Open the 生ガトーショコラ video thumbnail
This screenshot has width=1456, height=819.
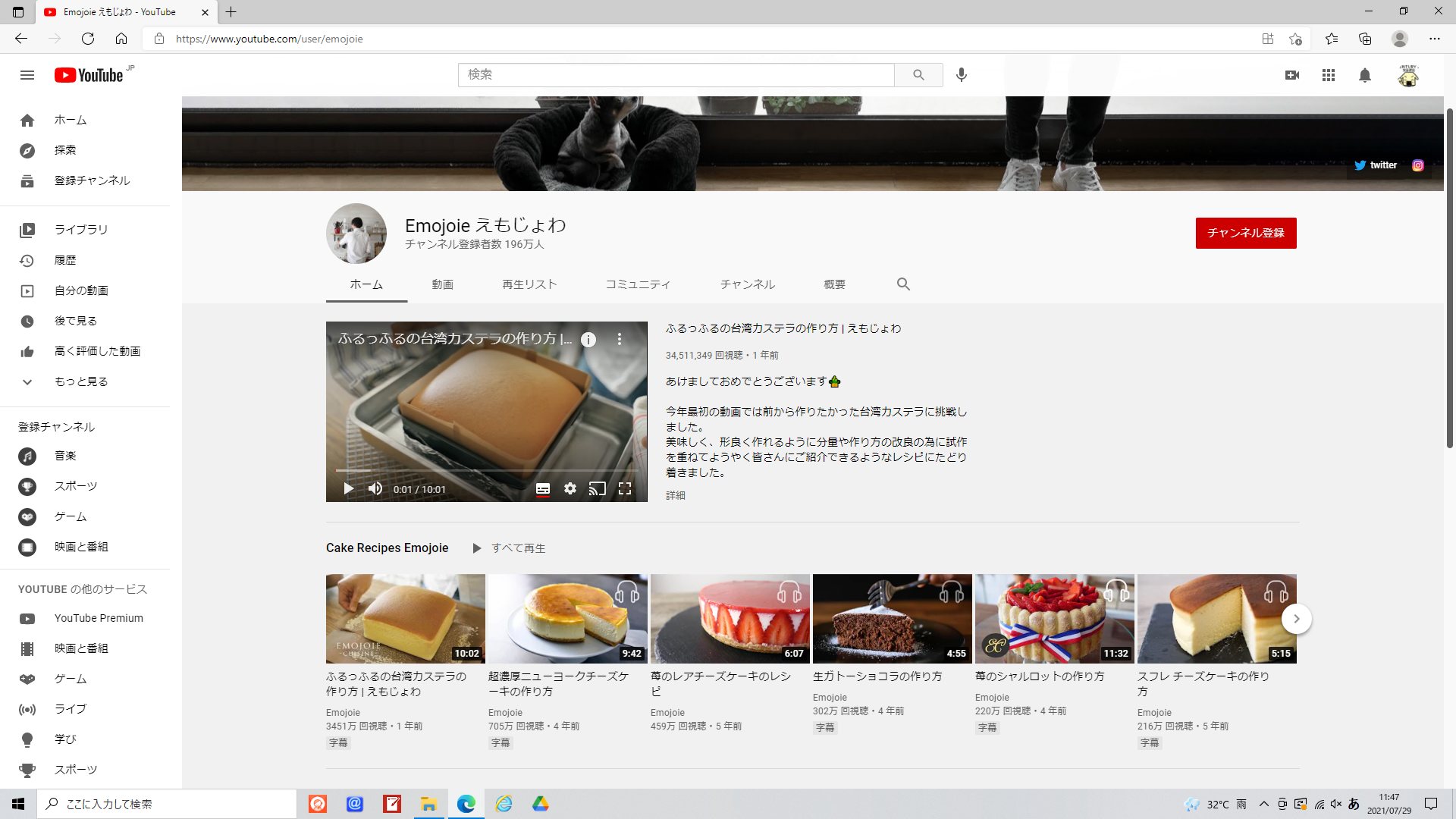tap(893, 619)
